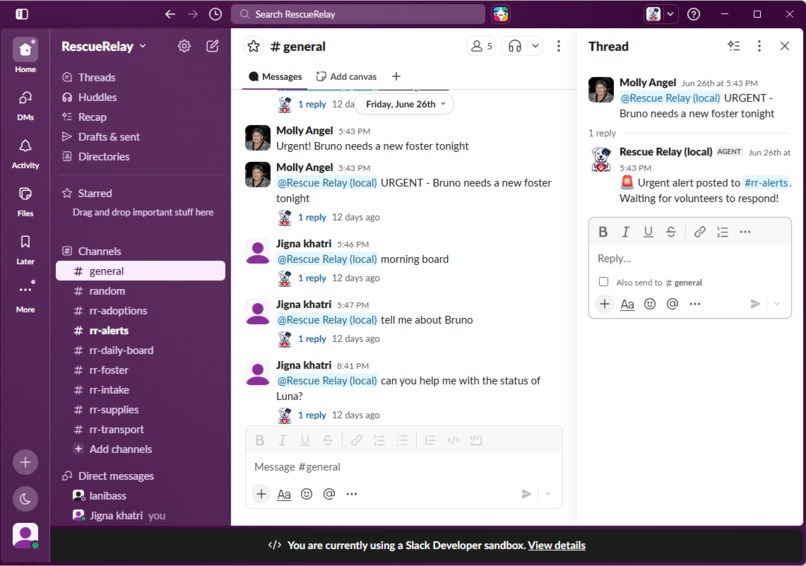Screen dimensions: 806x566
Task: Open Activity bell in the left rail
Action: [x=25, y=153]
